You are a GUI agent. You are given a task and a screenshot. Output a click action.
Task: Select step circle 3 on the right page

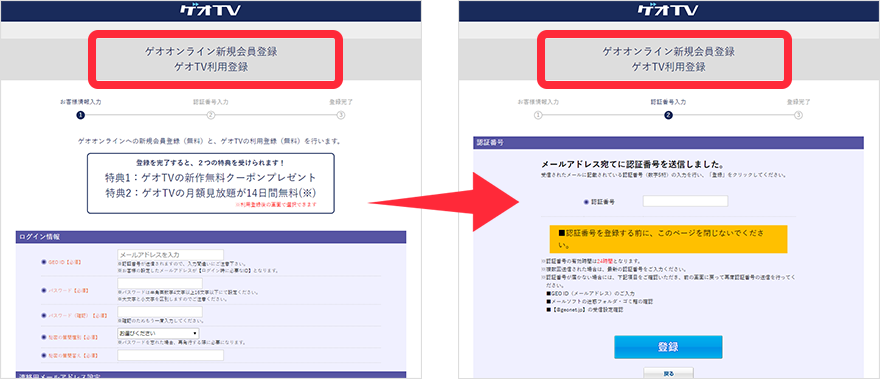[x=798, y=115]
